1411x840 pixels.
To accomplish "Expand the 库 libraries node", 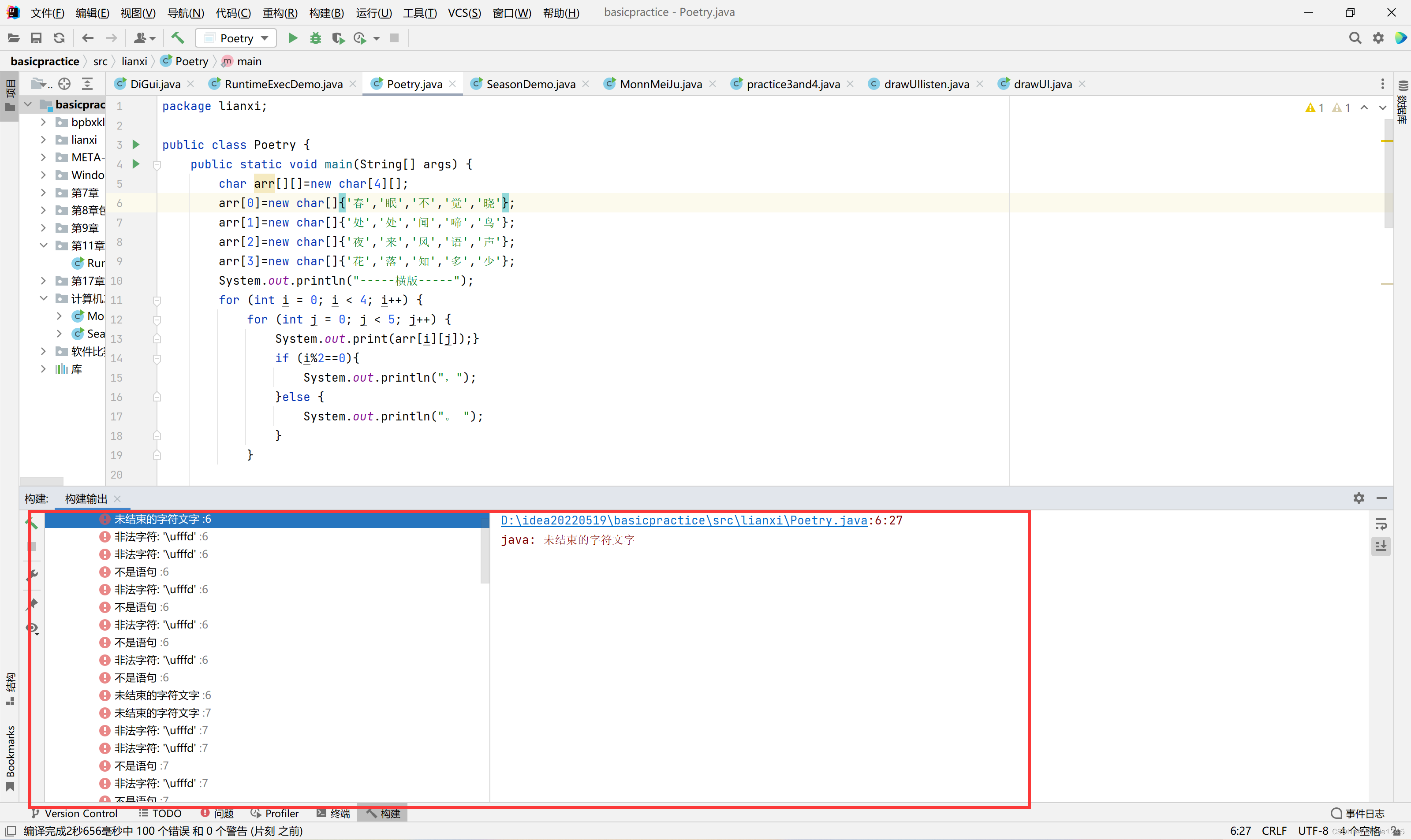I will (x=43, y=368).
